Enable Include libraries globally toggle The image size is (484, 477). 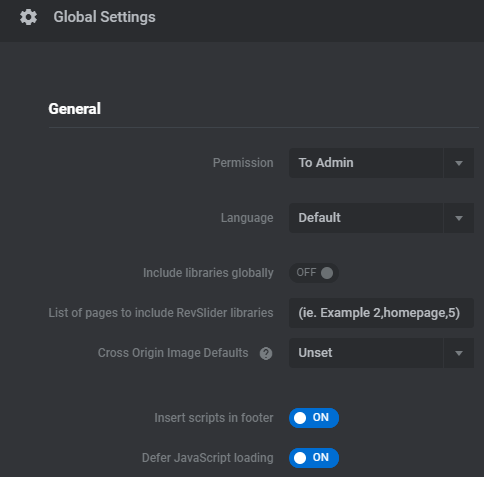click(314, 273)
